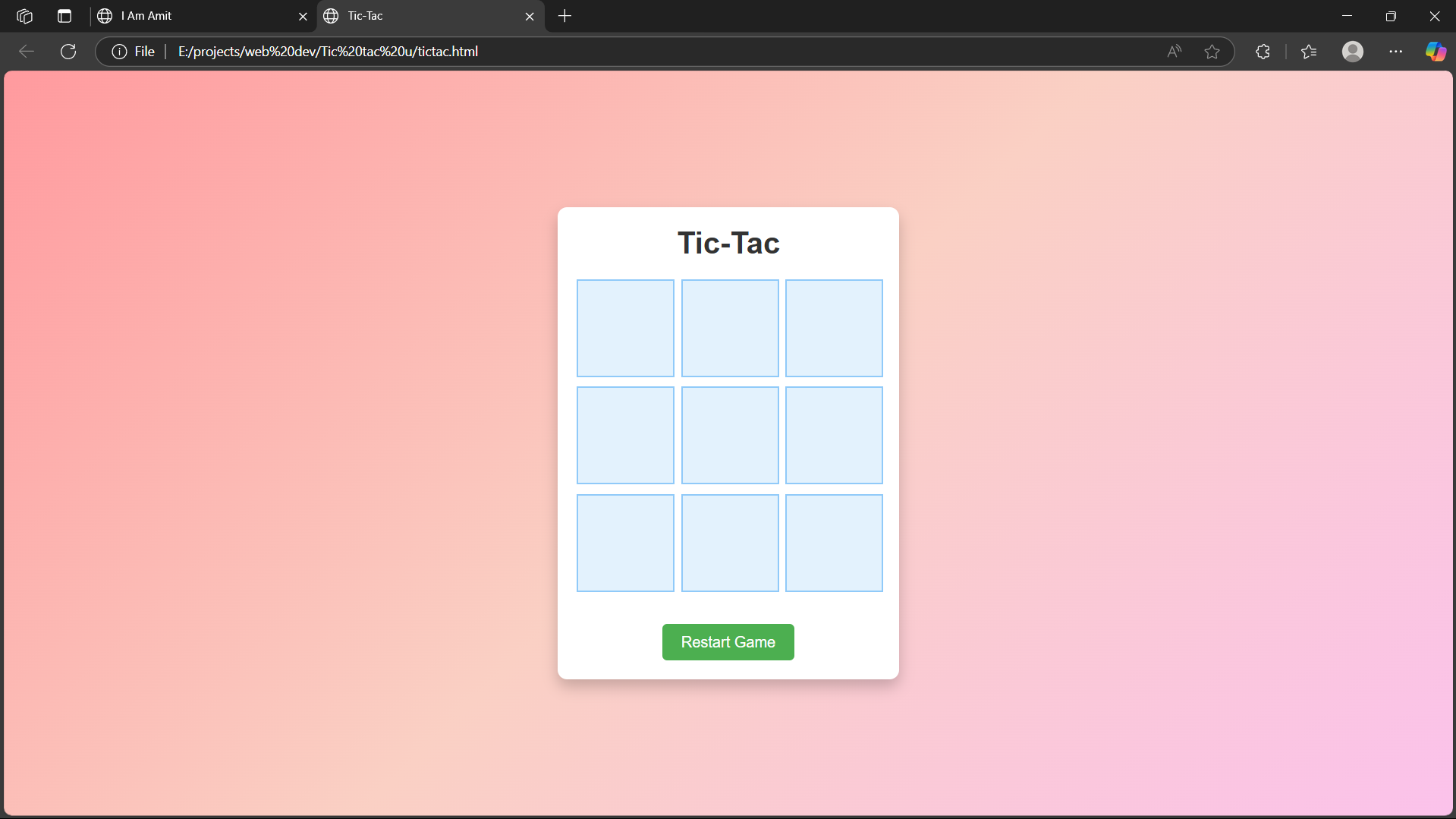Switch to the I Am Amit tab
1456x819 pixels.
coord(197,16)
